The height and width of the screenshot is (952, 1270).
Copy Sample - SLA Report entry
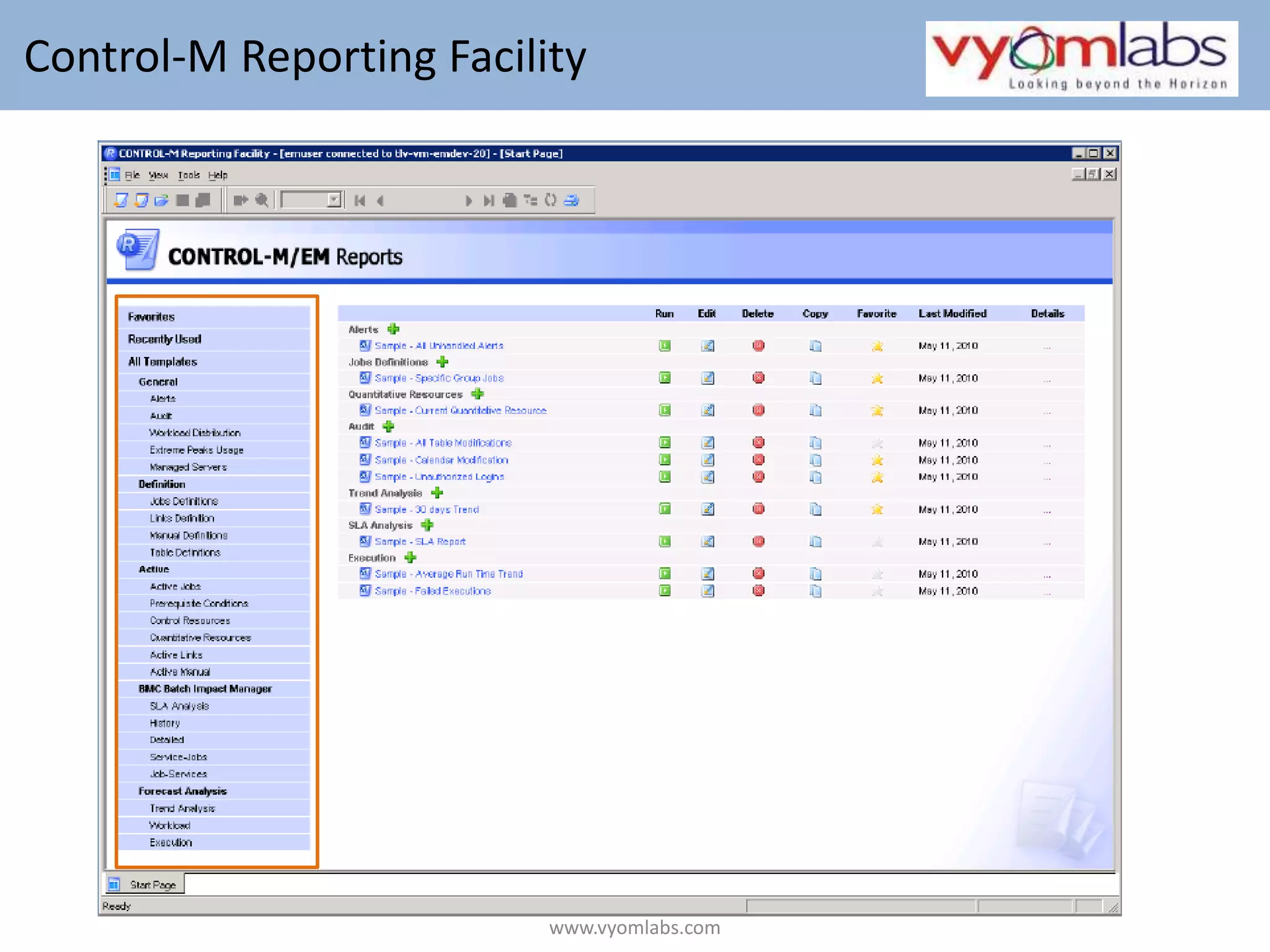pos(815,542)
